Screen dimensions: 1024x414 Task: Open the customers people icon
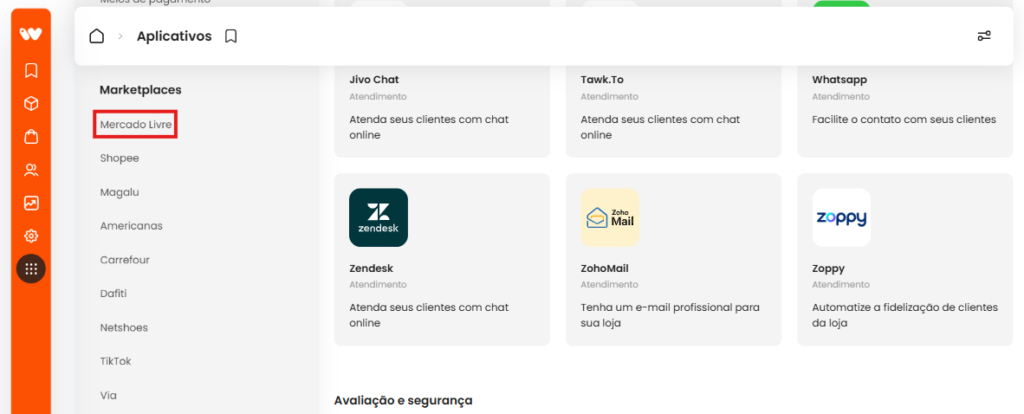(31, 170)
